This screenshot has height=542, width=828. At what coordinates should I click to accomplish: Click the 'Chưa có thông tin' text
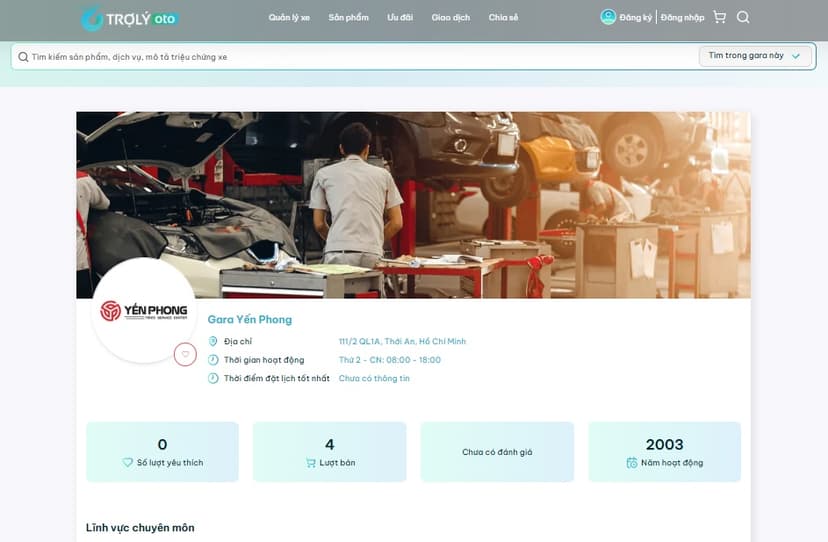374,378
